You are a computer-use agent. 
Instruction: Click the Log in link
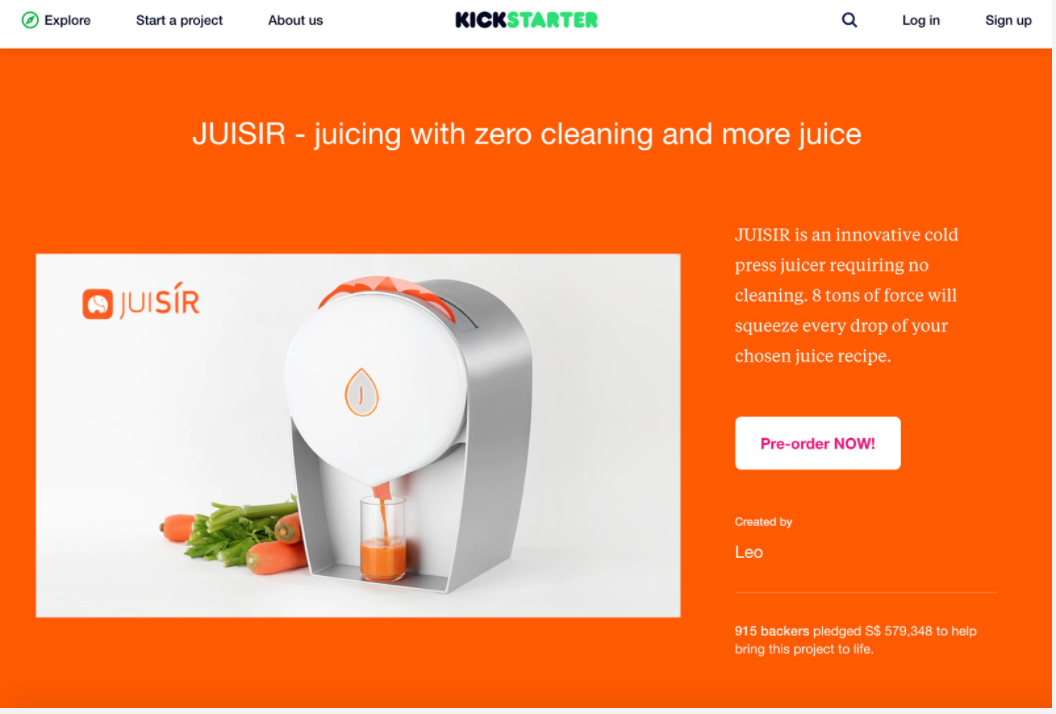pyautogui.click(x=921, y=20)
